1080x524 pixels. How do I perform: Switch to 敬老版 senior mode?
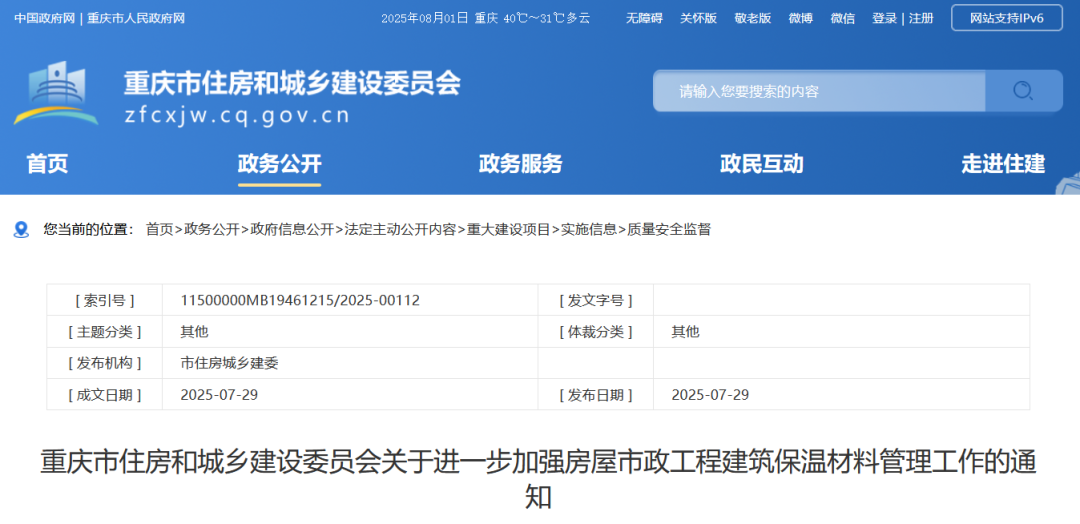point(752,18)
